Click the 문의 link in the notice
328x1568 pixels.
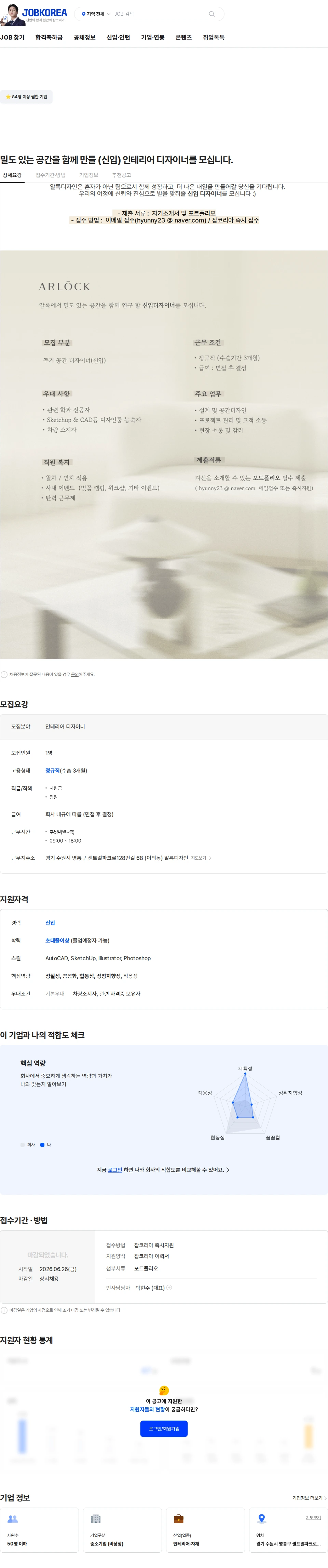tap(75, 674)
